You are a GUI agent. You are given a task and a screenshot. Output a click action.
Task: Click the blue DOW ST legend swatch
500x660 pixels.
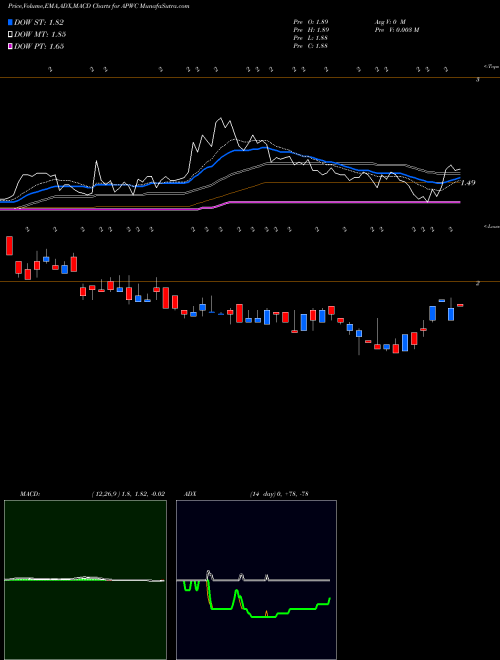[11, 22]
